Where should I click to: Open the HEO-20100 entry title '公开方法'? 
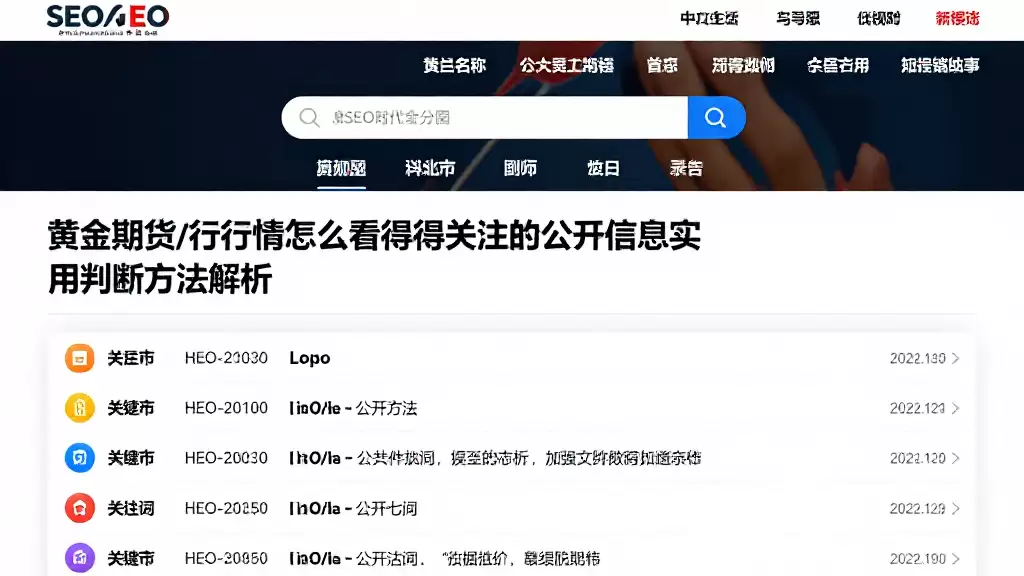tap(353, 408)
